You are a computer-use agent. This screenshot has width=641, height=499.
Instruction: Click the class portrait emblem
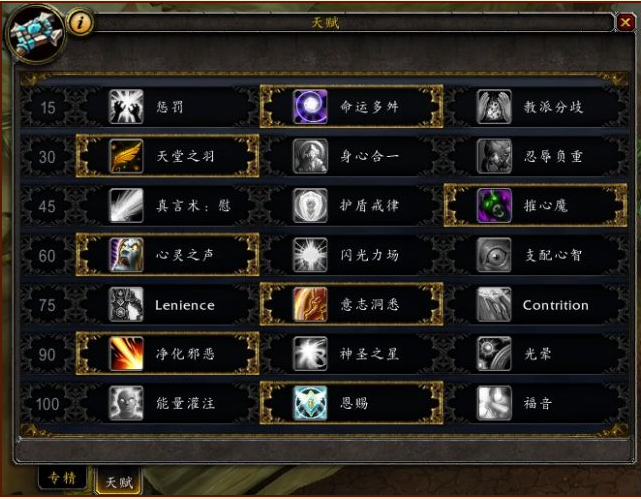(x=36, y=34)
